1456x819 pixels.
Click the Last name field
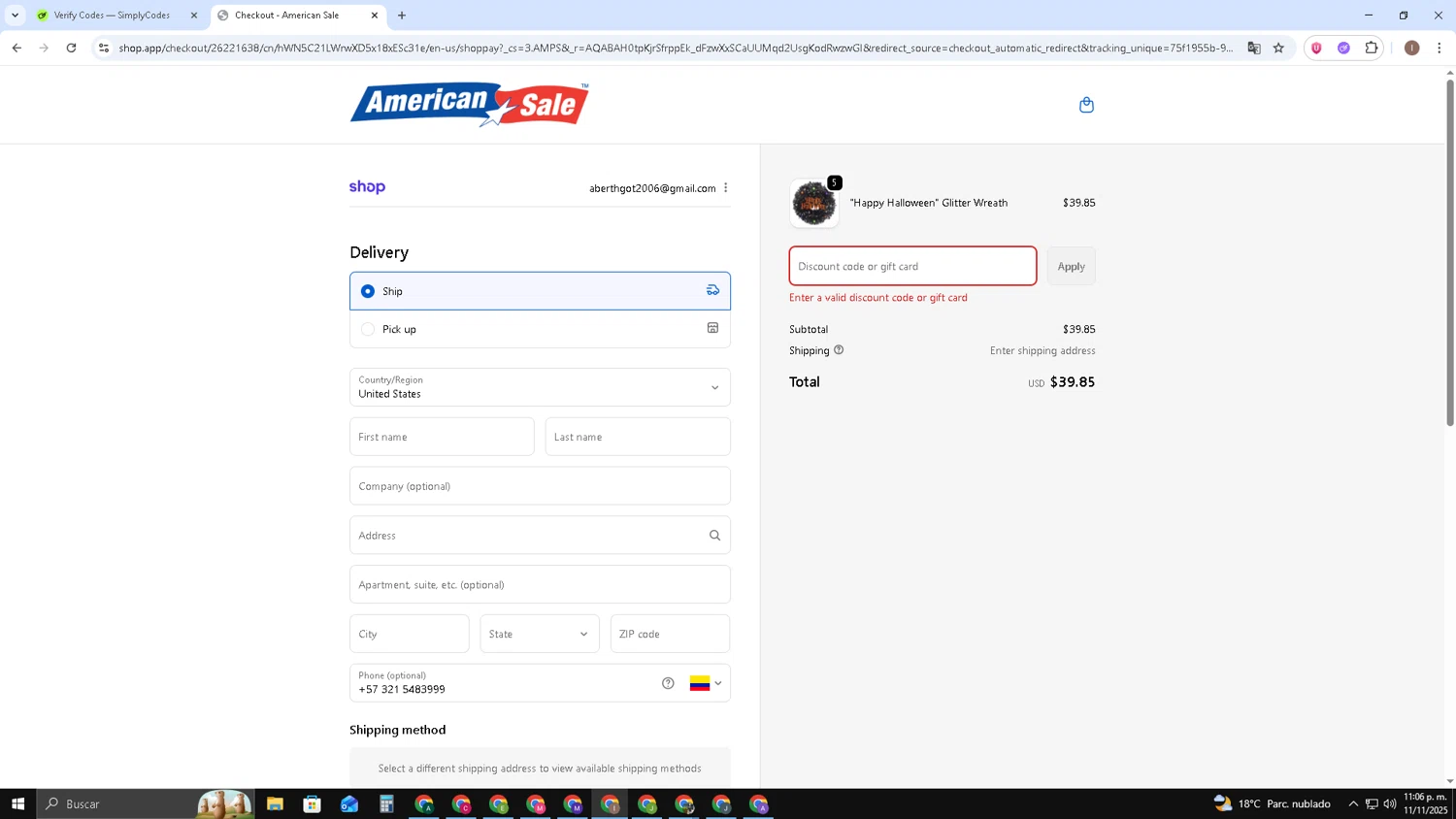click(638, 437)
